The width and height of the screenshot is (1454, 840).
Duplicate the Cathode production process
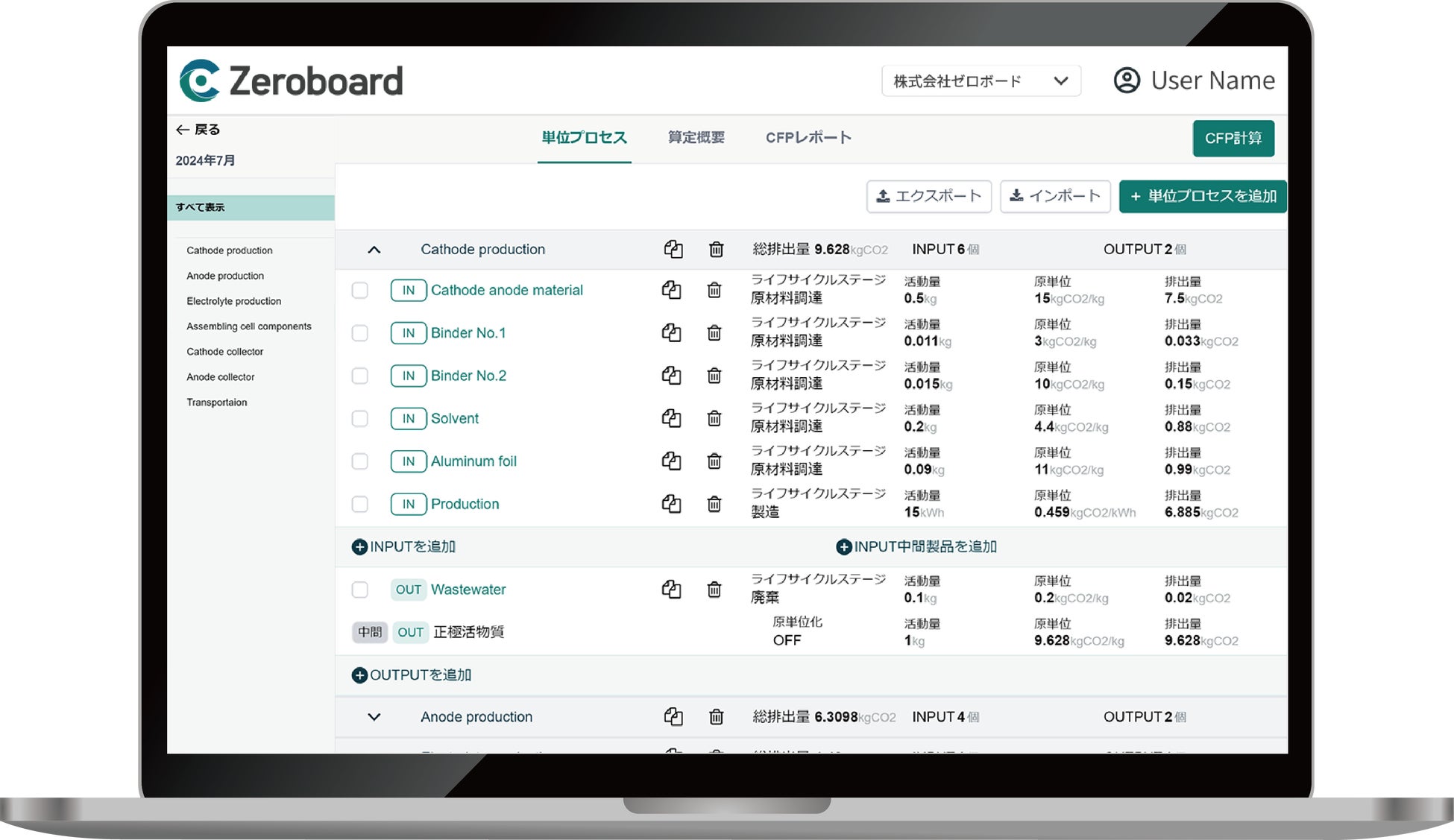coord(673,250)
